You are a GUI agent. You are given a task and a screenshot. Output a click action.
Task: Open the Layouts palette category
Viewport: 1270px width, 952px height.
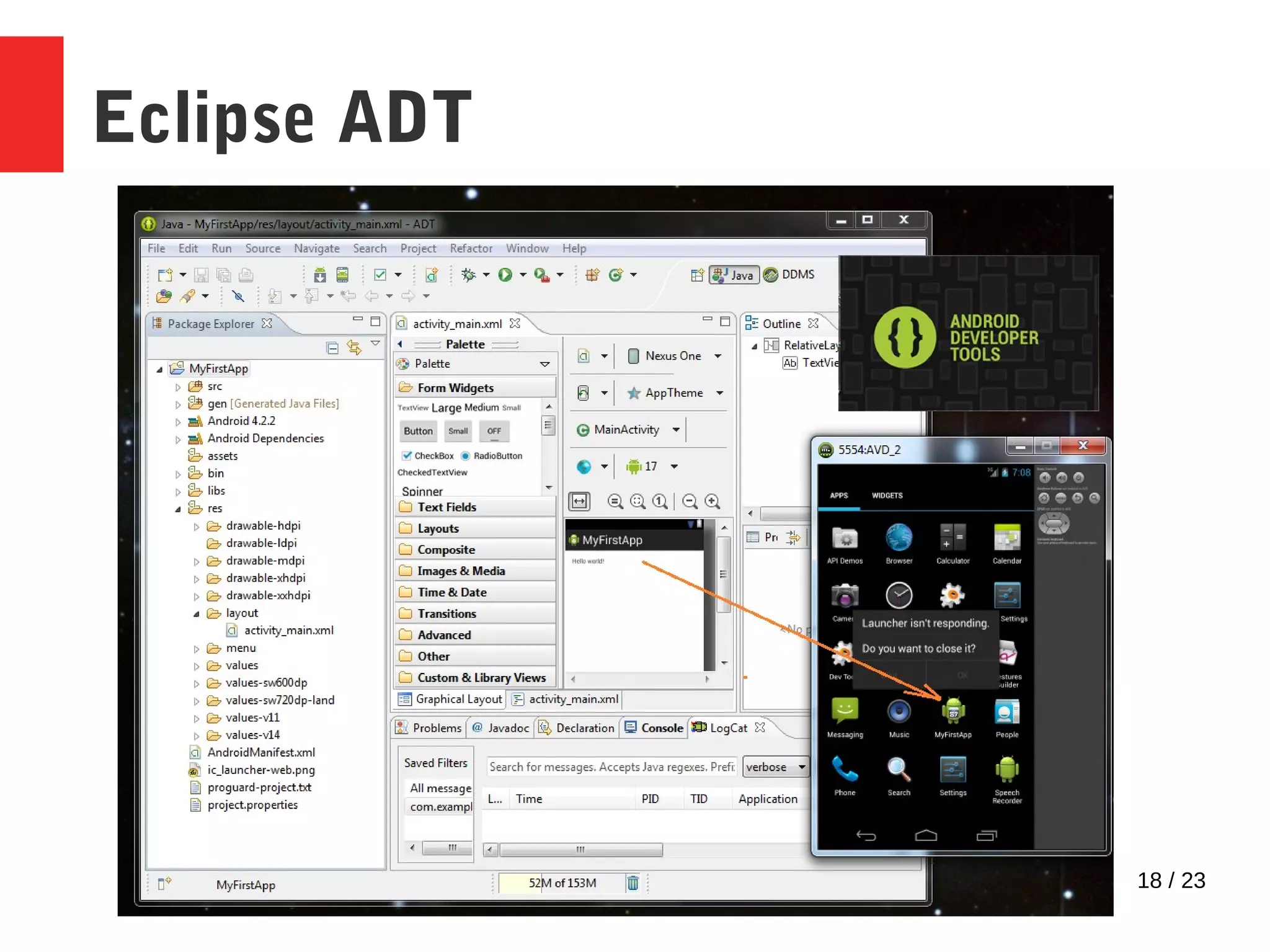click(x=475, y=528)
